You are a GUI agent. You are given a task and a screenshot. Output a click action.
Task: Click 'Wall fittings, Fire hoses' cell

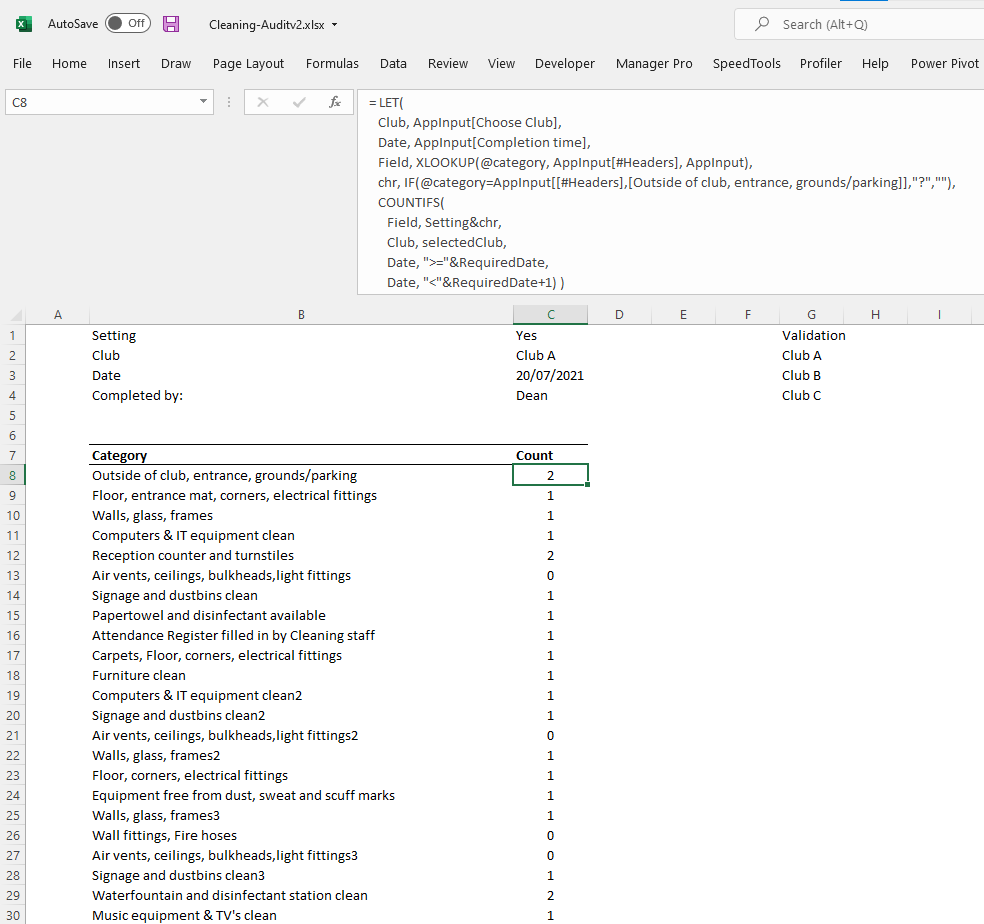tap(301, 835)
